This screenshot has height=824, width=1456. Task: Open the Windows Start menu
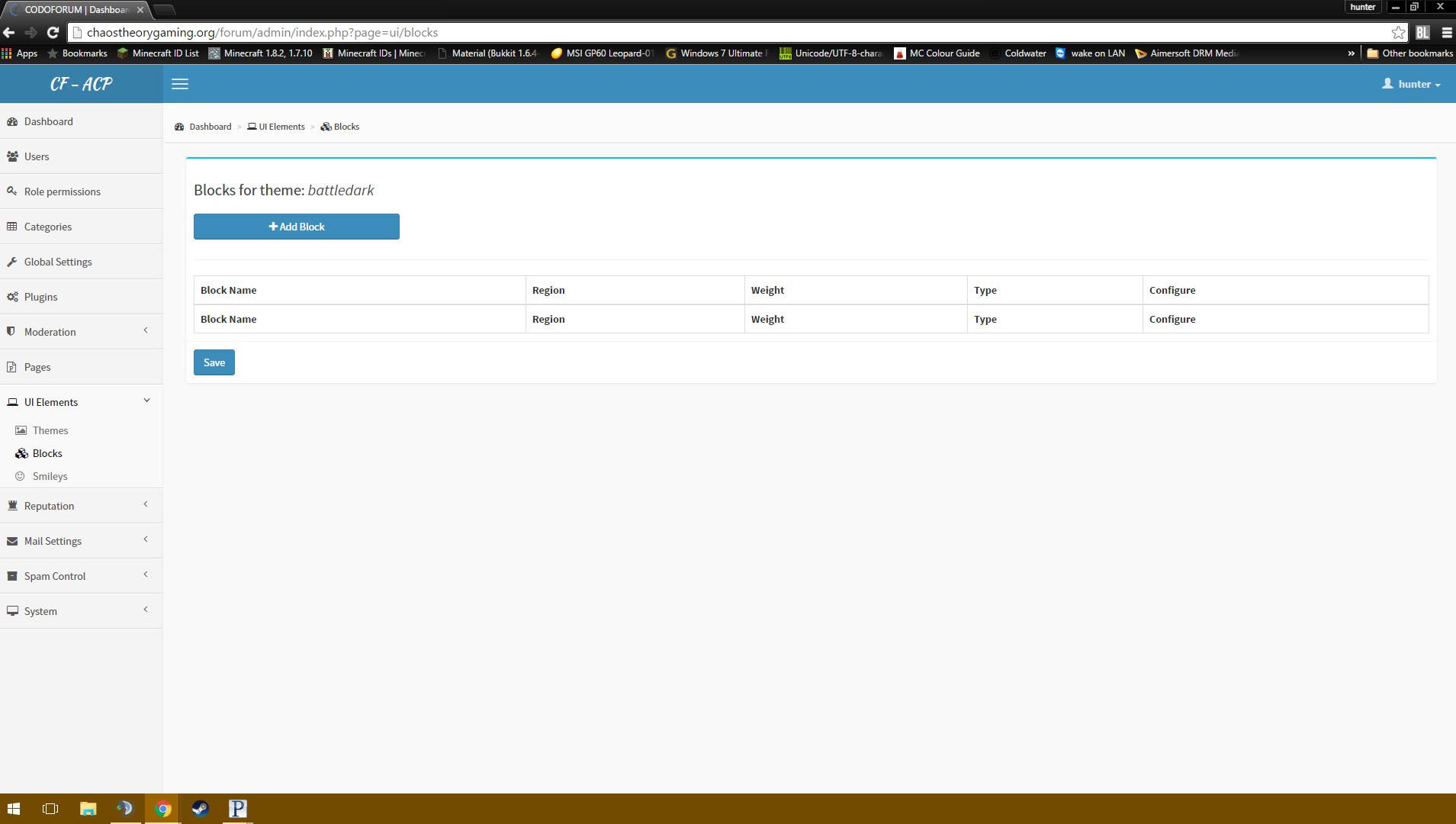coord(14,809)
